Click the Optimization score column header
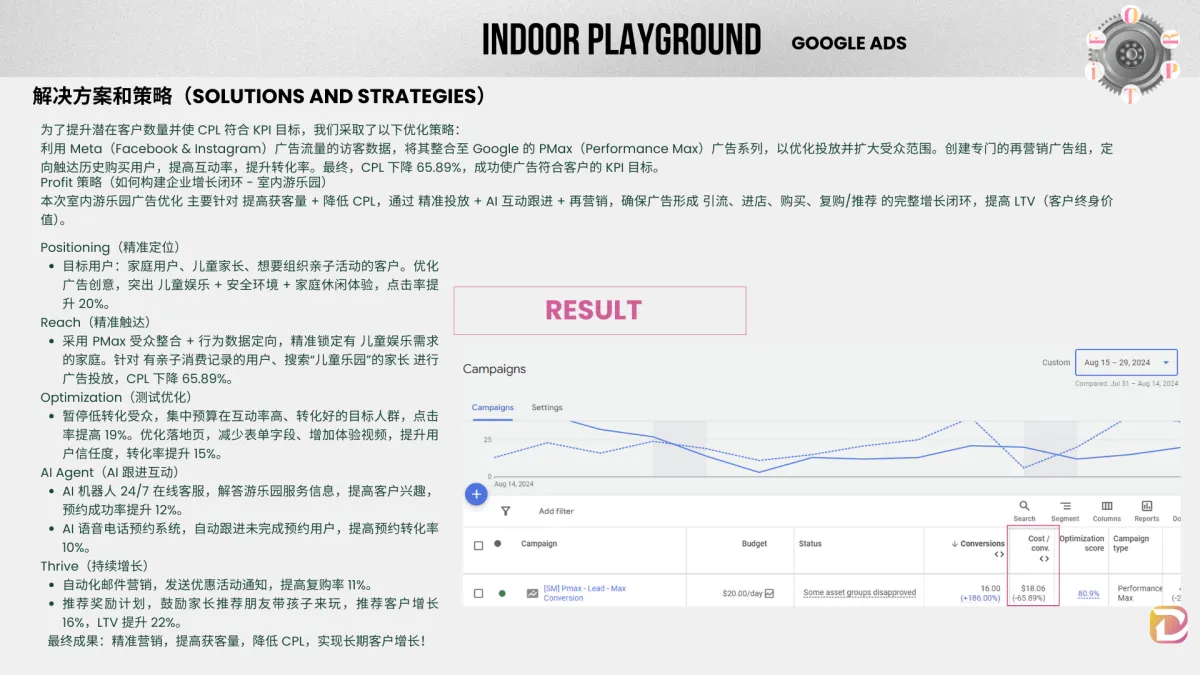This screenshot has height=675, width=1200. (1082, 543)
